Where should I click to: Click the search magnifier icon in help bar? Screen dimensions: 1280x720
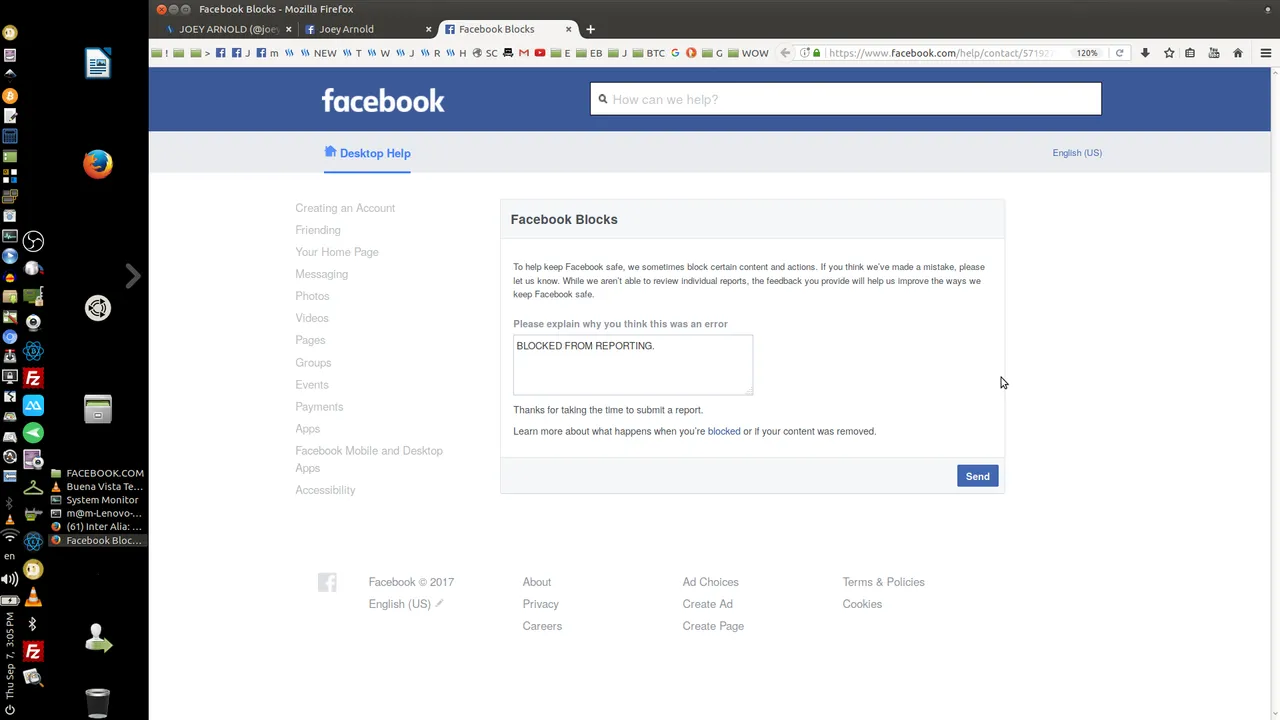[603, 99]
